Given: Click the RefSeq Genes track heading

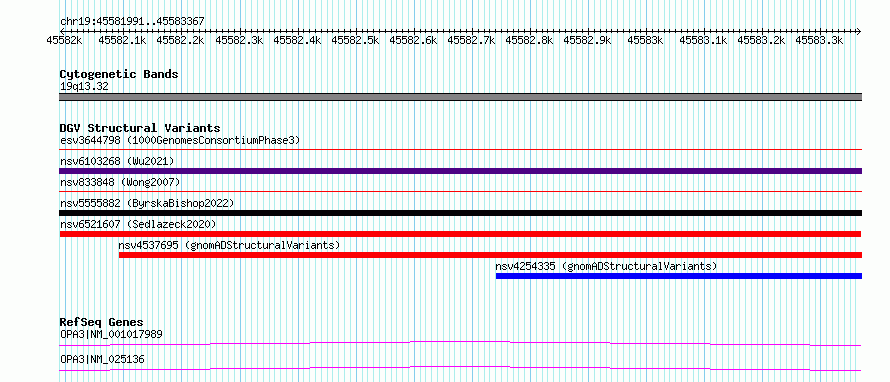Looking at the screenshot, I should tap(101, 322).
